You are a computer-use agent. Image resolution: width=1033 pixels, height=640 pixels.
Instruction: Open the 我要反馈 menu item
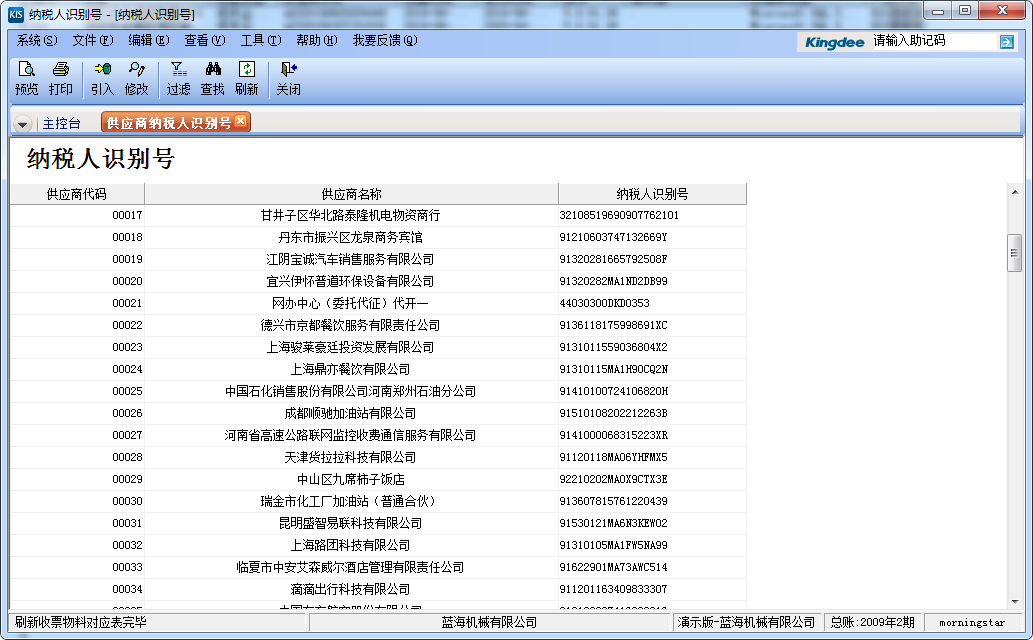pyautogui.click(x=384, y=40)
